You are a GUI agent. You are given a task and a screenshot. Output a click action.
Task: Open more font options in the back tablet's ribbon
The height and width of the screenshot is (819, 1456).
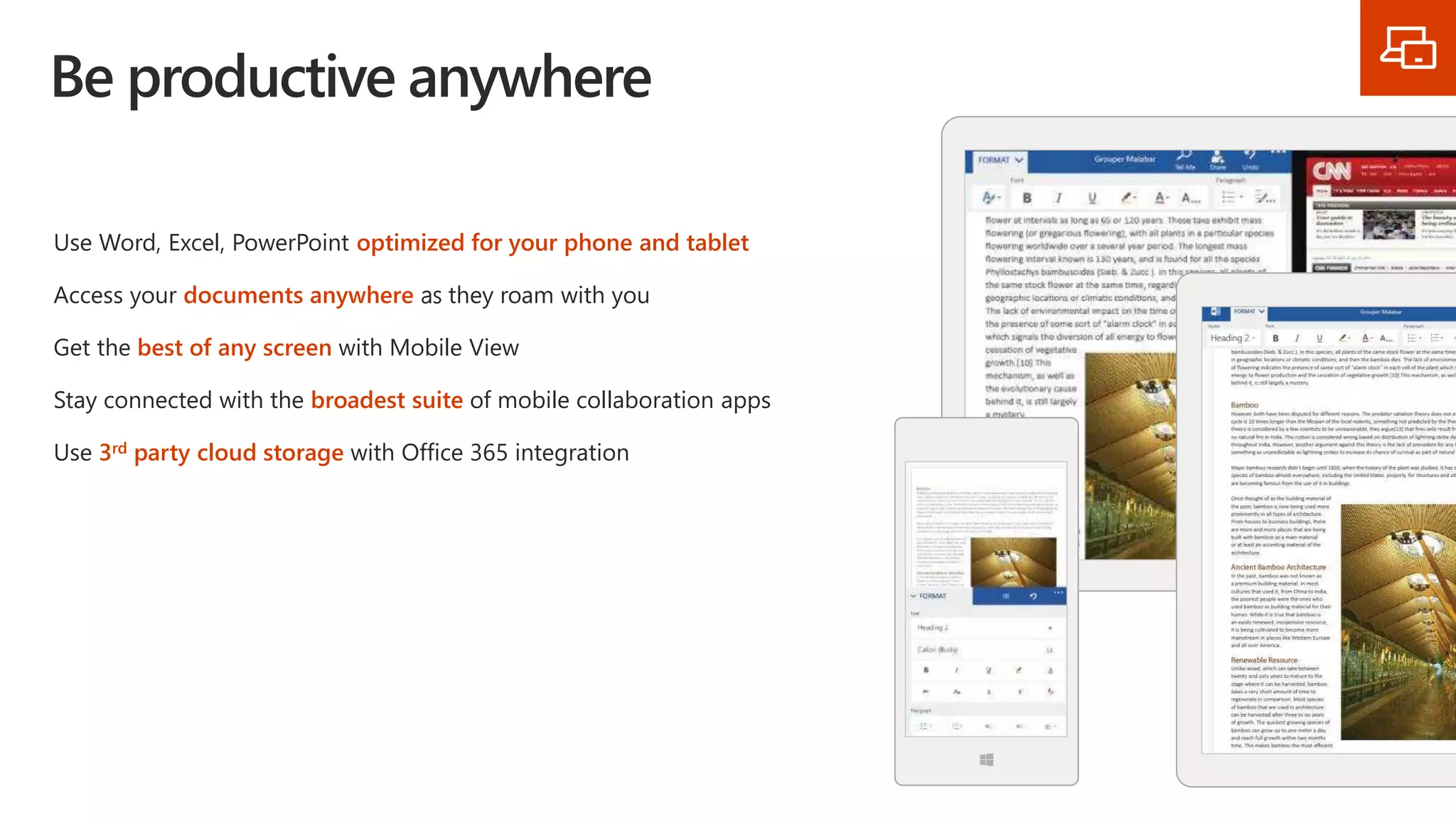pos(1191,198)
